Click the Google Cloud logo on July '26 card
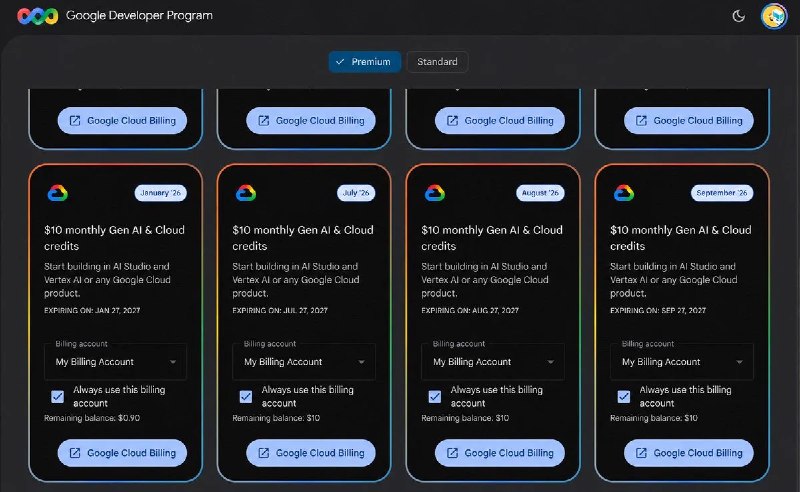The image size is (800, 492). [x=246, y=193]
